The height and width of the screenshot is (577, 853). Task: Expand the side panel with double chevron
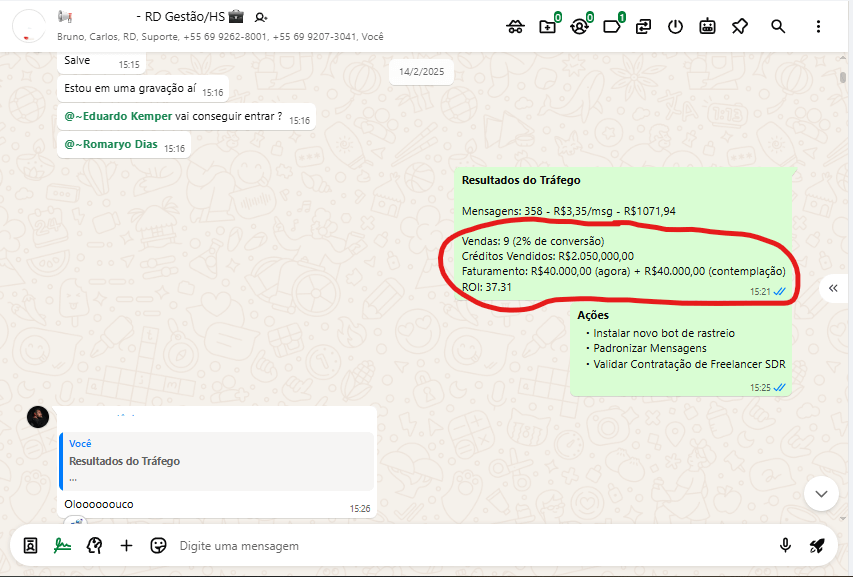tap(833, 288)
